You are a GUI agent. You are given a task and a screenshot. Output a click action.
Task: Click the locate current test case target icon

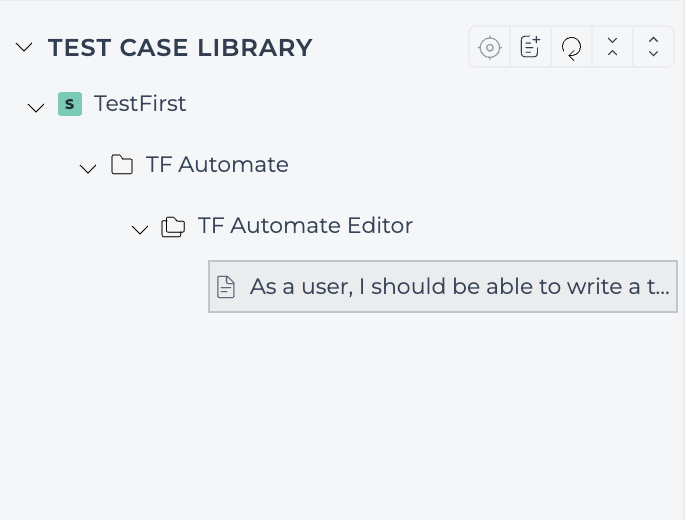coord(490,47)
